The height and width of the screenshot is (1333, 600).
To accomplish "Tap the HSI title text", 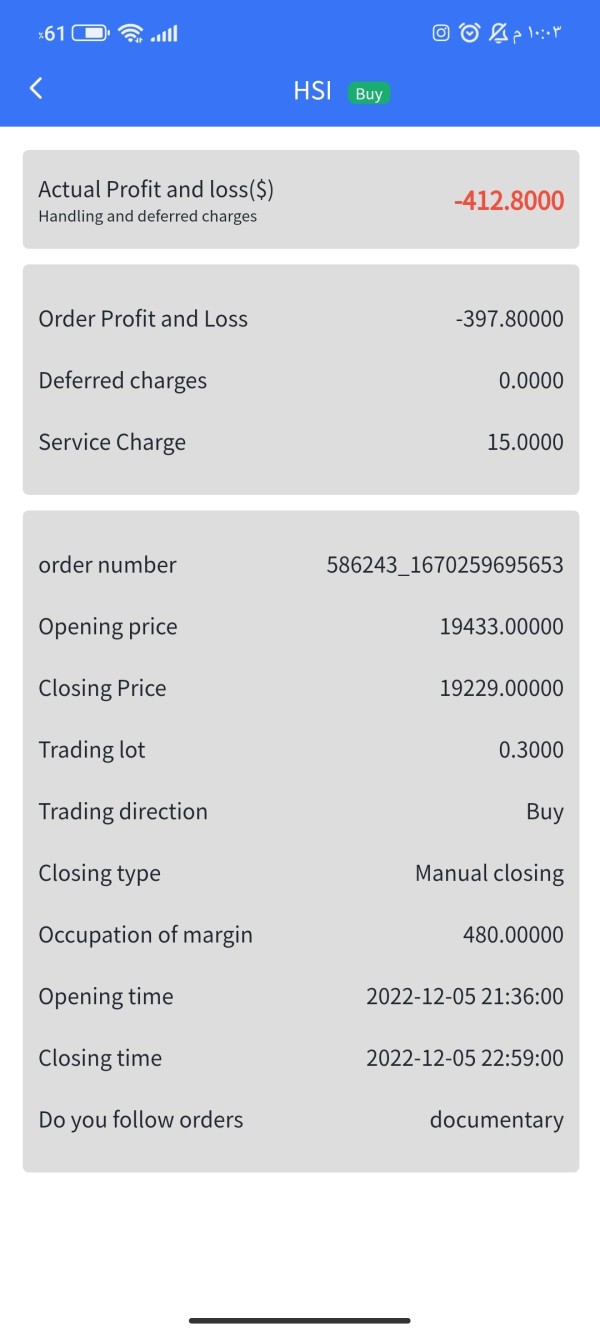I will point(312,91).
